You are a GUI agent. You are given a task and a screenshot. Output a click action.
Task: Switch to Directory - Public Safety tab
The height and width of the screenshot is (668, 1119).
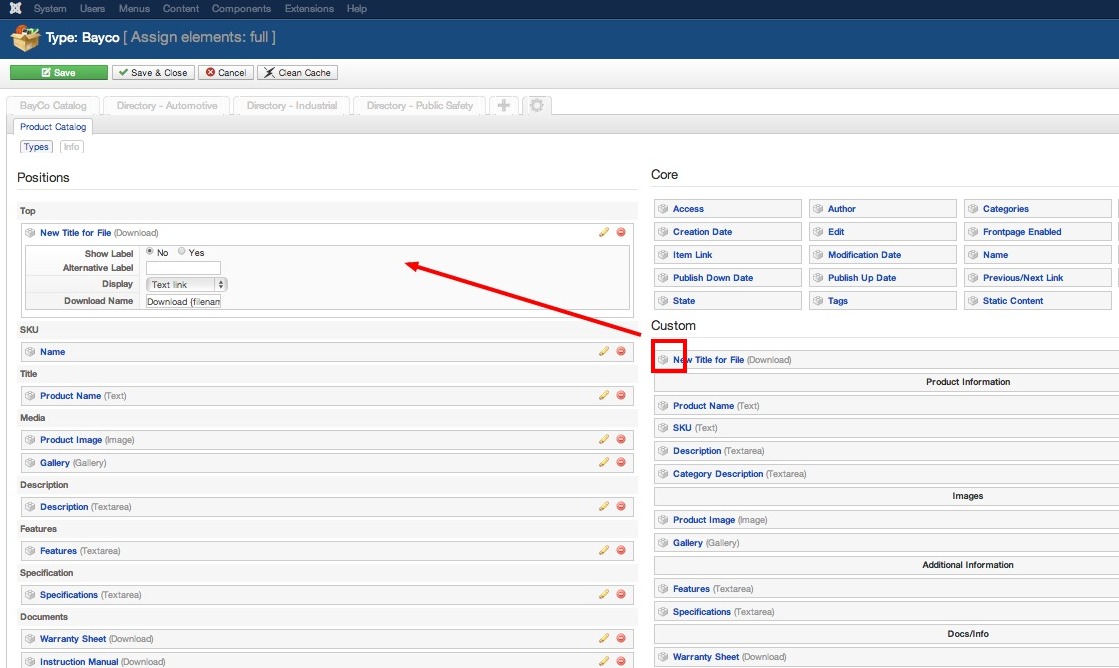click(x=420, y=106)
